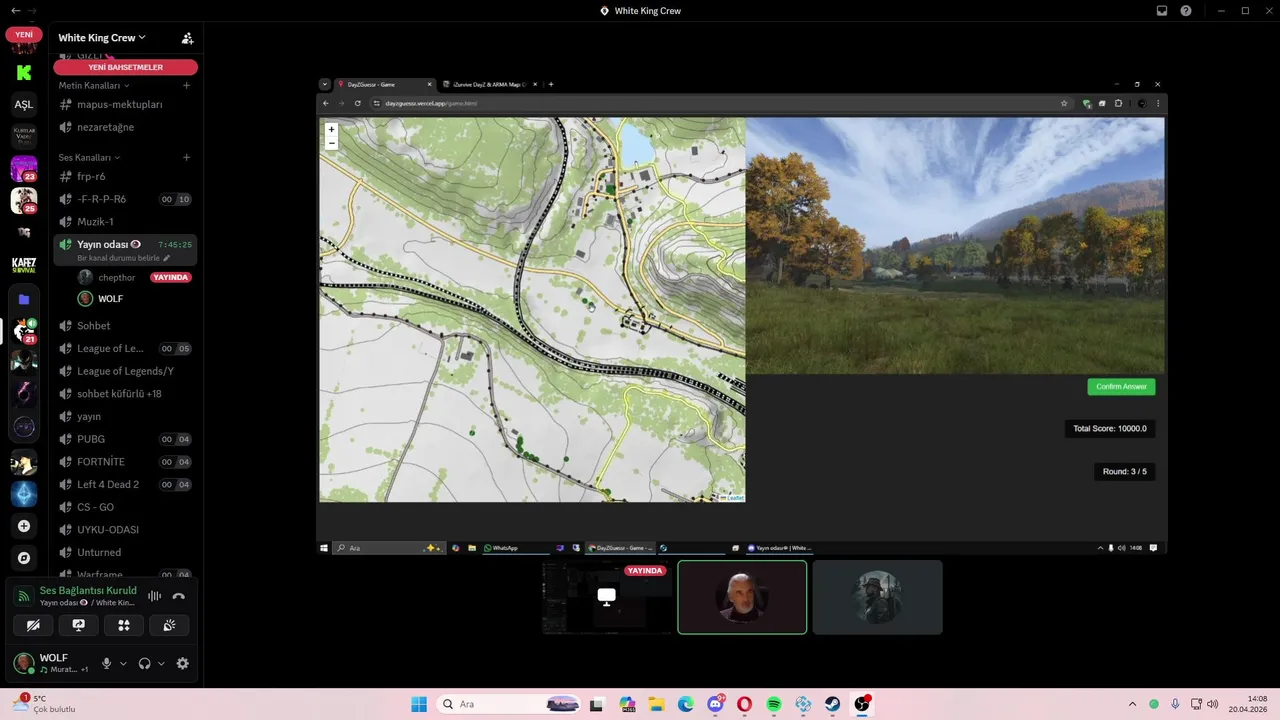Click the streamed Confirm Answer button
Image resolution: width=1280 pixels, height=720 pixels.
(1121, 387)
